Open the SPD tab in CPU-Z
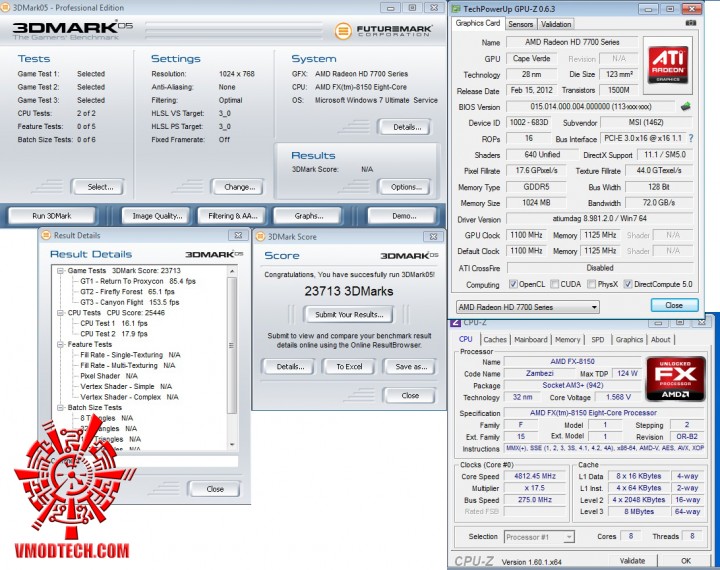The width and height of the screenshot is (720, 570). (x=597, y=339)
